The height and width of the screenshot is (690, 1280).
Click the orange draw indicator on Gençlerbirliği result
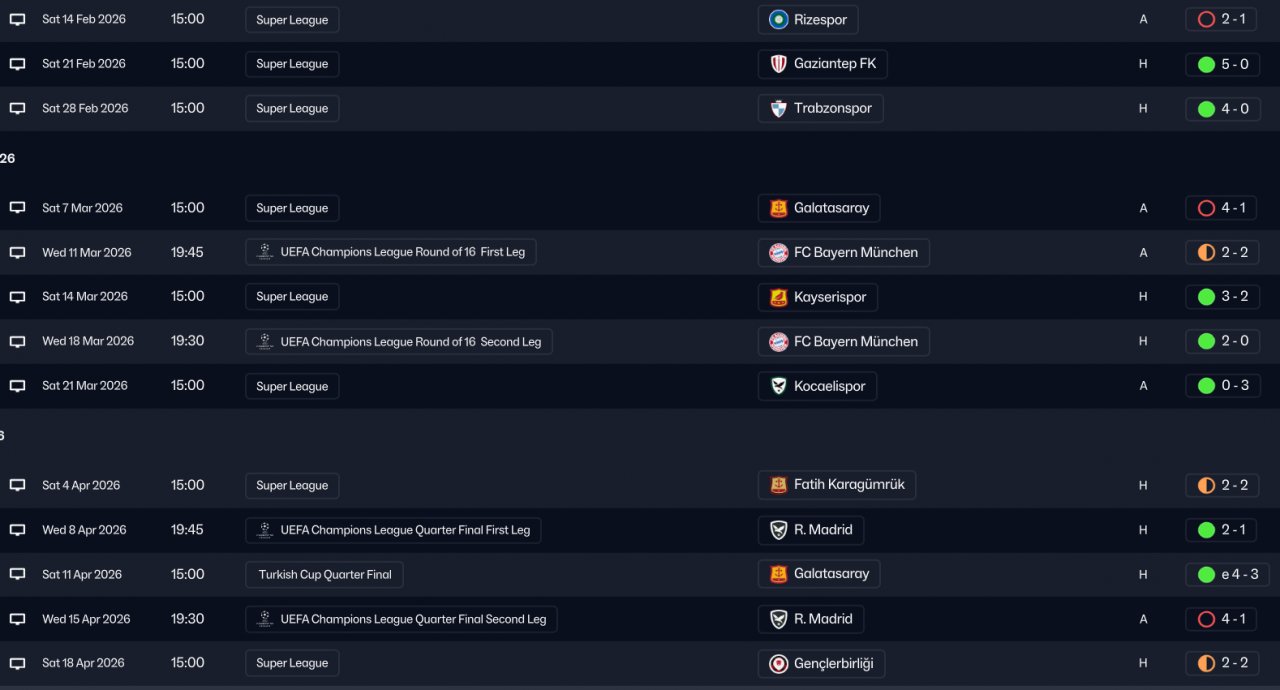tap(1206, 663)
